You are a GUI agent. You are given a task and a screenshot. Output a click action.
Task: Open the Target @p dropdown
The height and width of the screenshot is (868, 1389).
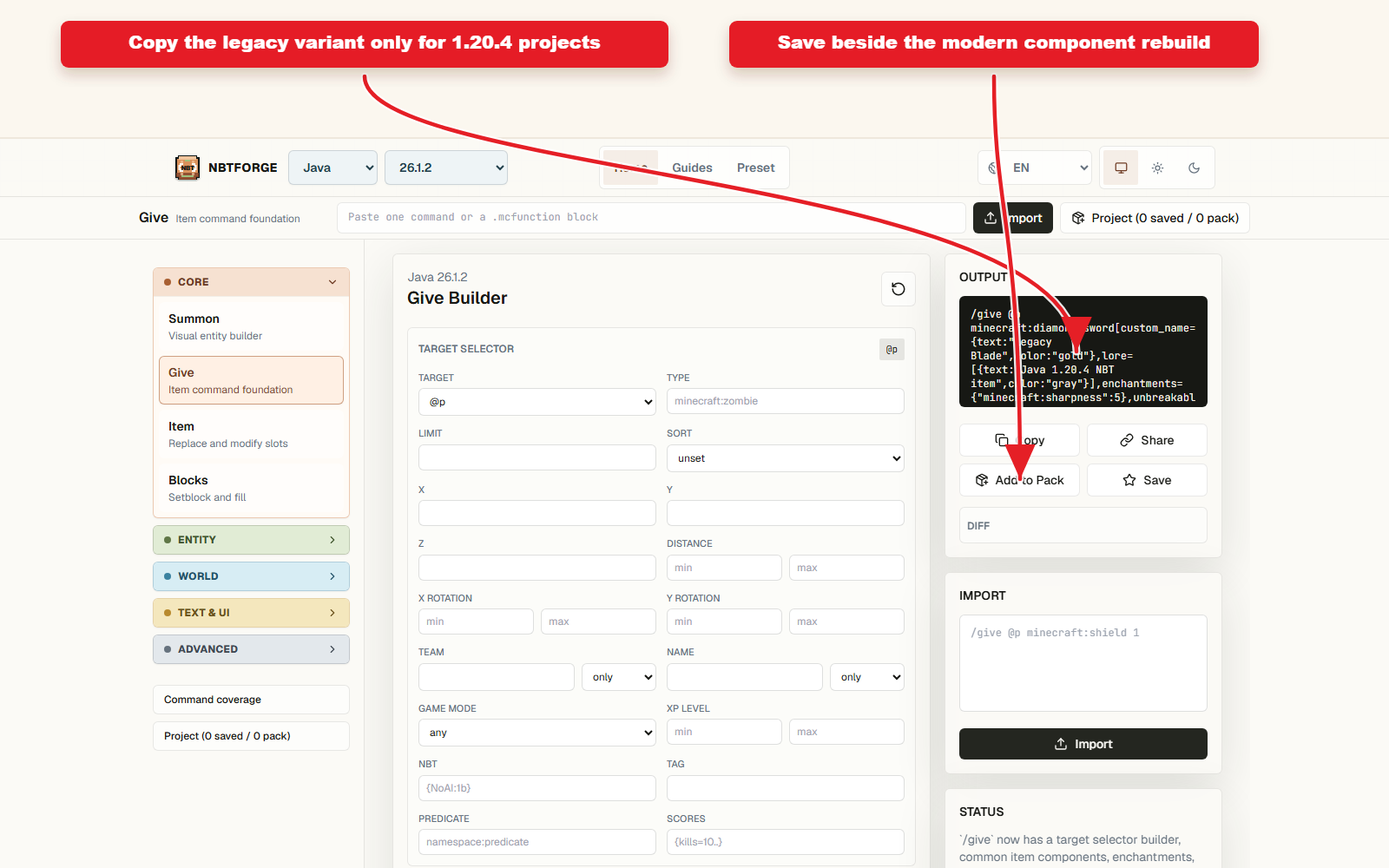pos(537,402)
